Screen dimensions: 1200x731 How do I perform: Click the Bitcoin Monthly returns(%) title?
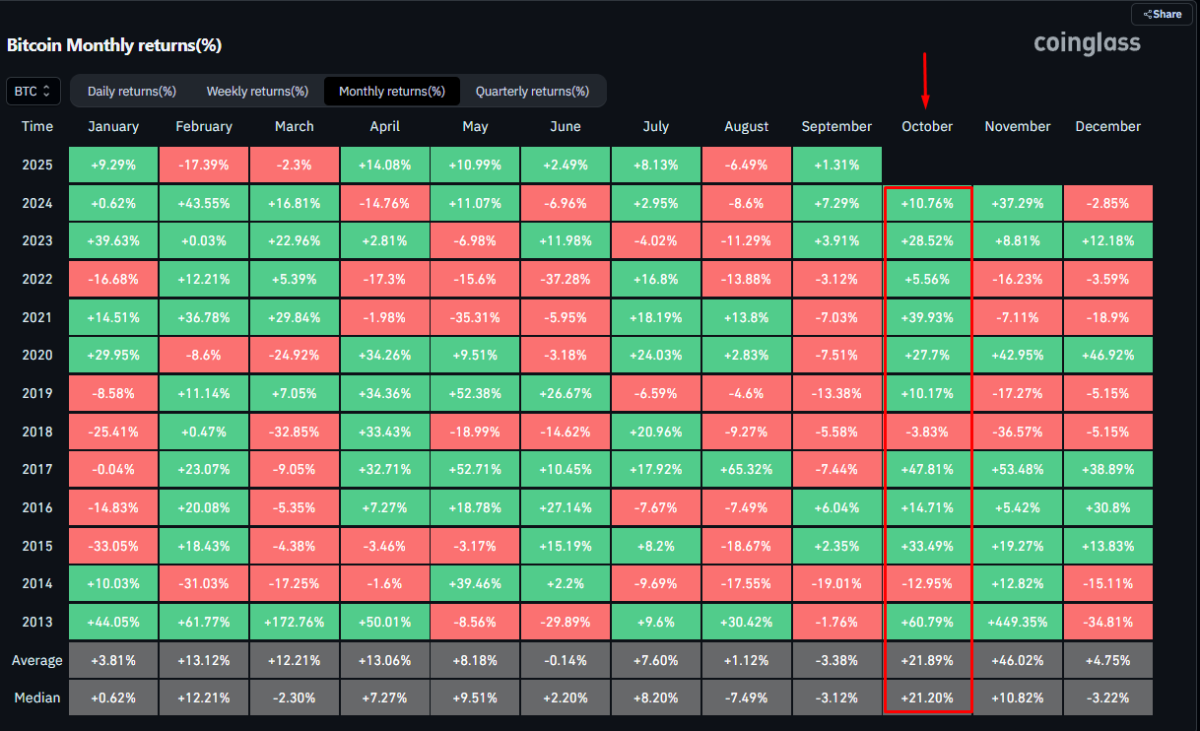click(114, 45)
